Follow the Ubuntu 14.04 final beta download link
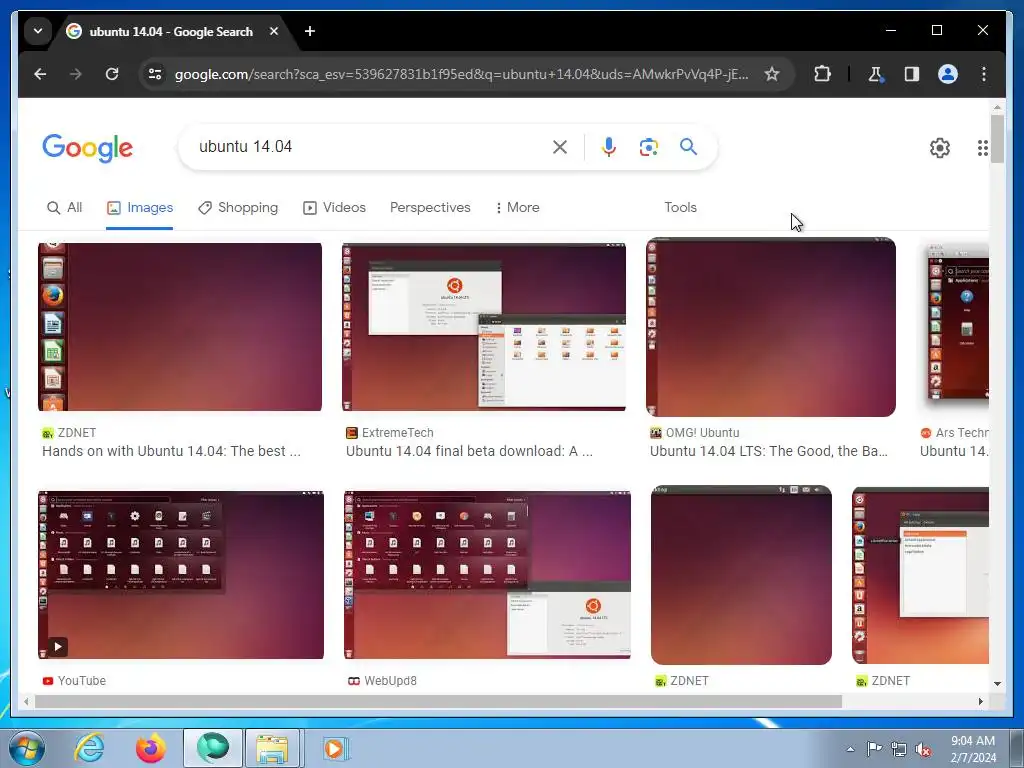This screenshot has height=768, width=1024. [470, 451]
